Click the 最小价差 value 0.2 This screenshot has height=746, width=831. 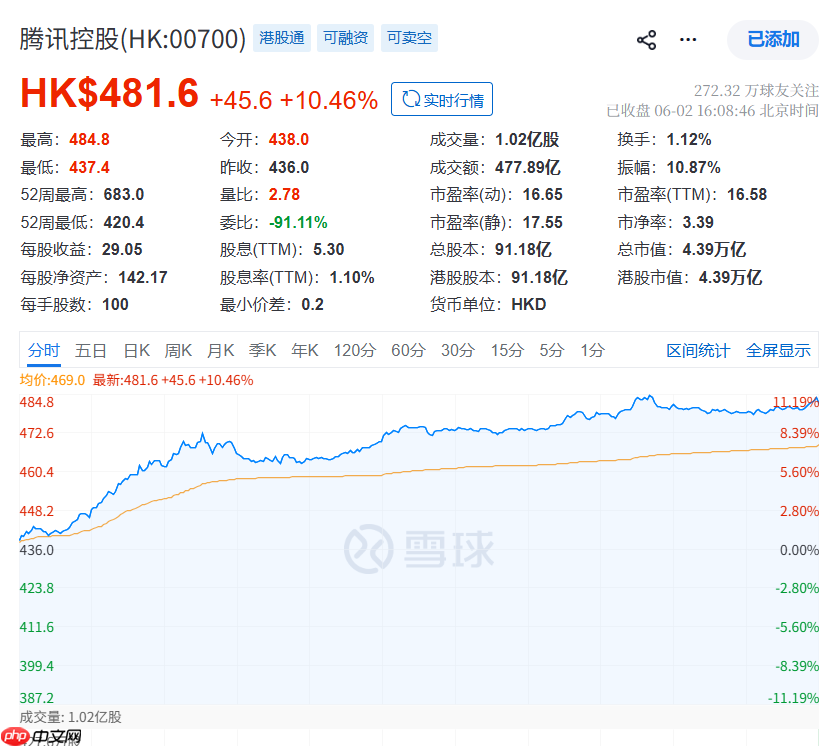tap(312, 305)
